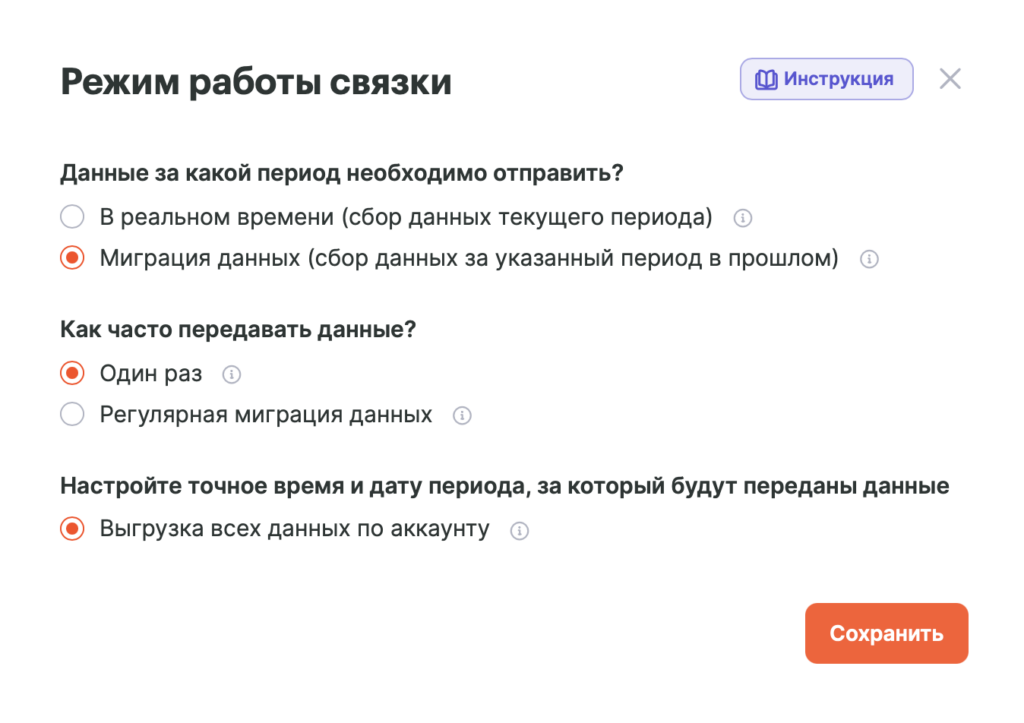
Task: Click info icon beside 'В реальном времени'
Action: [x=743, y=218]
